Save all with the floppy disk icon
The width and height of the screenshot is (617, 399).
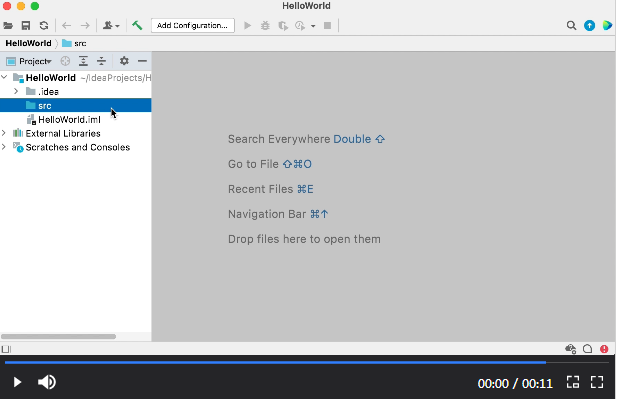point(26,26)
